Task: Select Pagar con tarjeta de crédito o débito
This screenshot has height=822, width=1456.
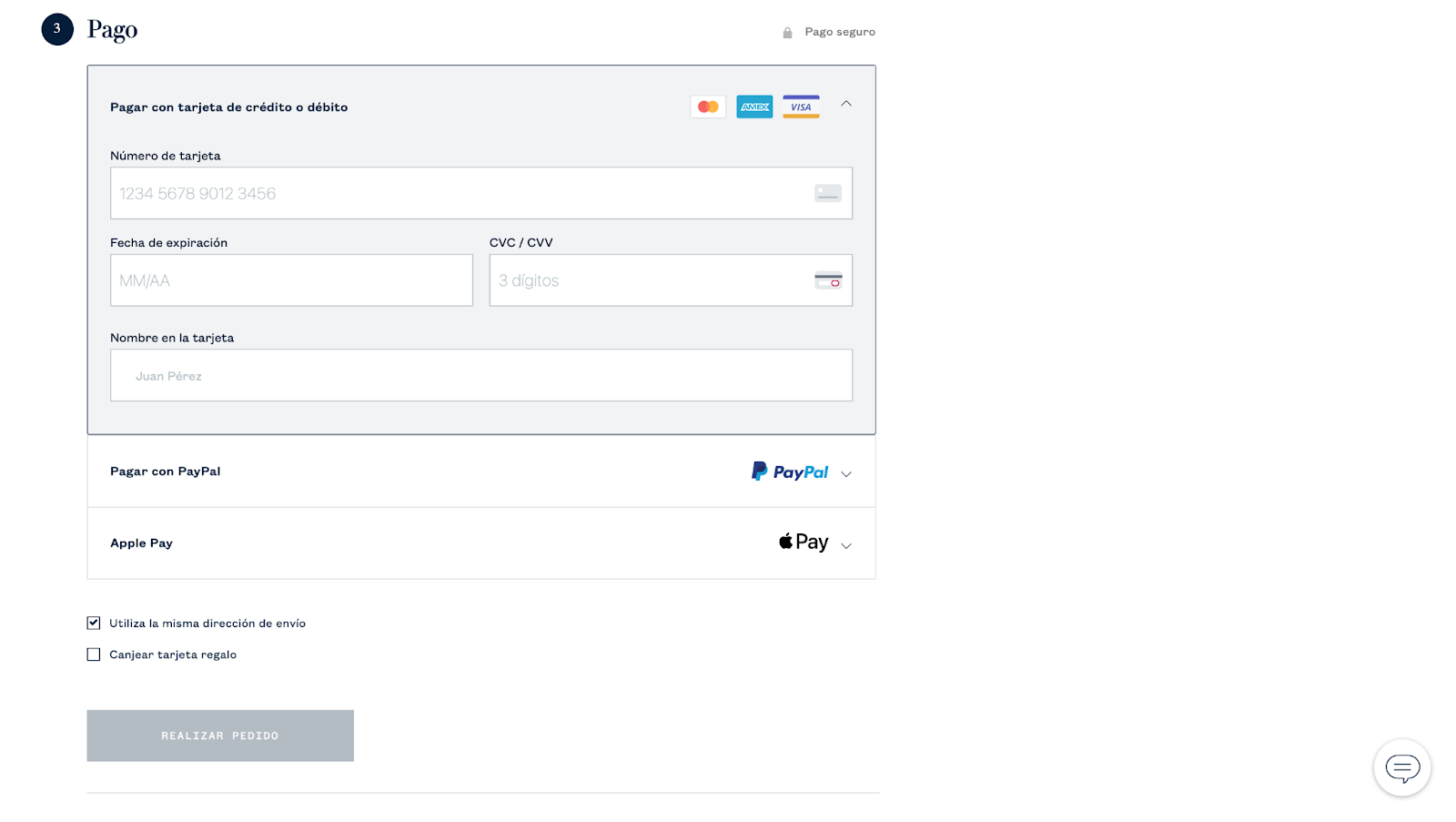Action: [229, 107]
